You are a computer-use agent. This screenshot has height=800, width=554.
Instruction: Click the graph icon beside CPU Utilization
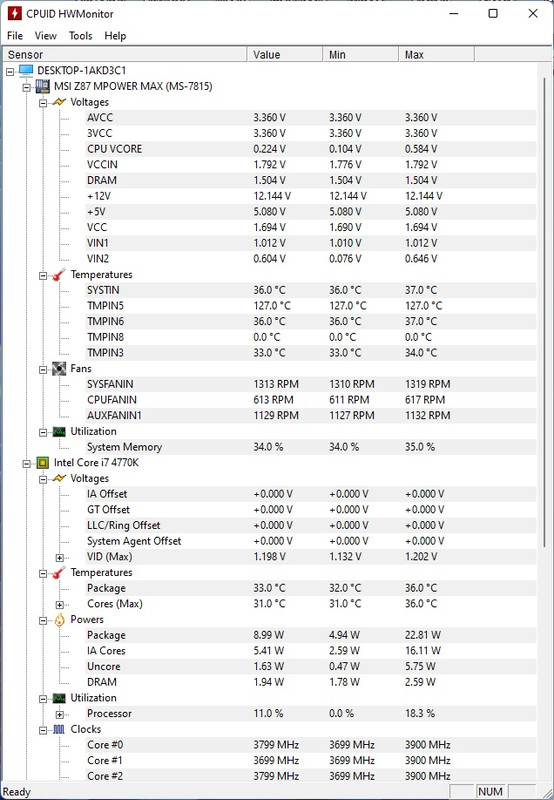(x=59, y=698)
